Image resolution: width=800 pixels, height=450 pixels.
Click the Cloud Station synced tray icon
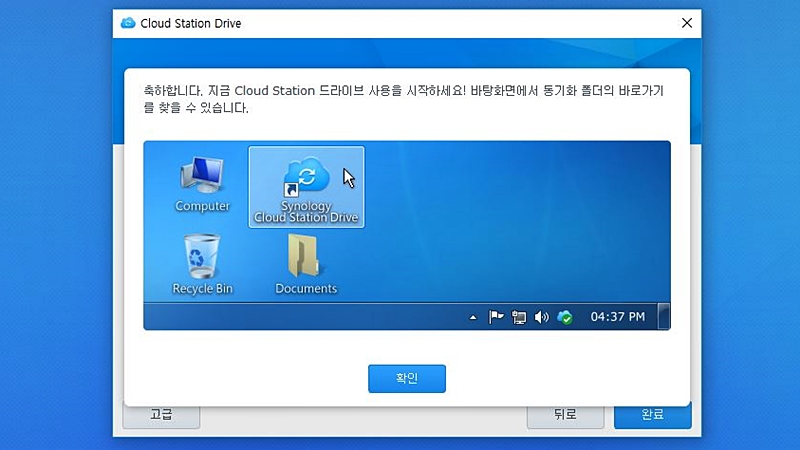pos(565,317)
